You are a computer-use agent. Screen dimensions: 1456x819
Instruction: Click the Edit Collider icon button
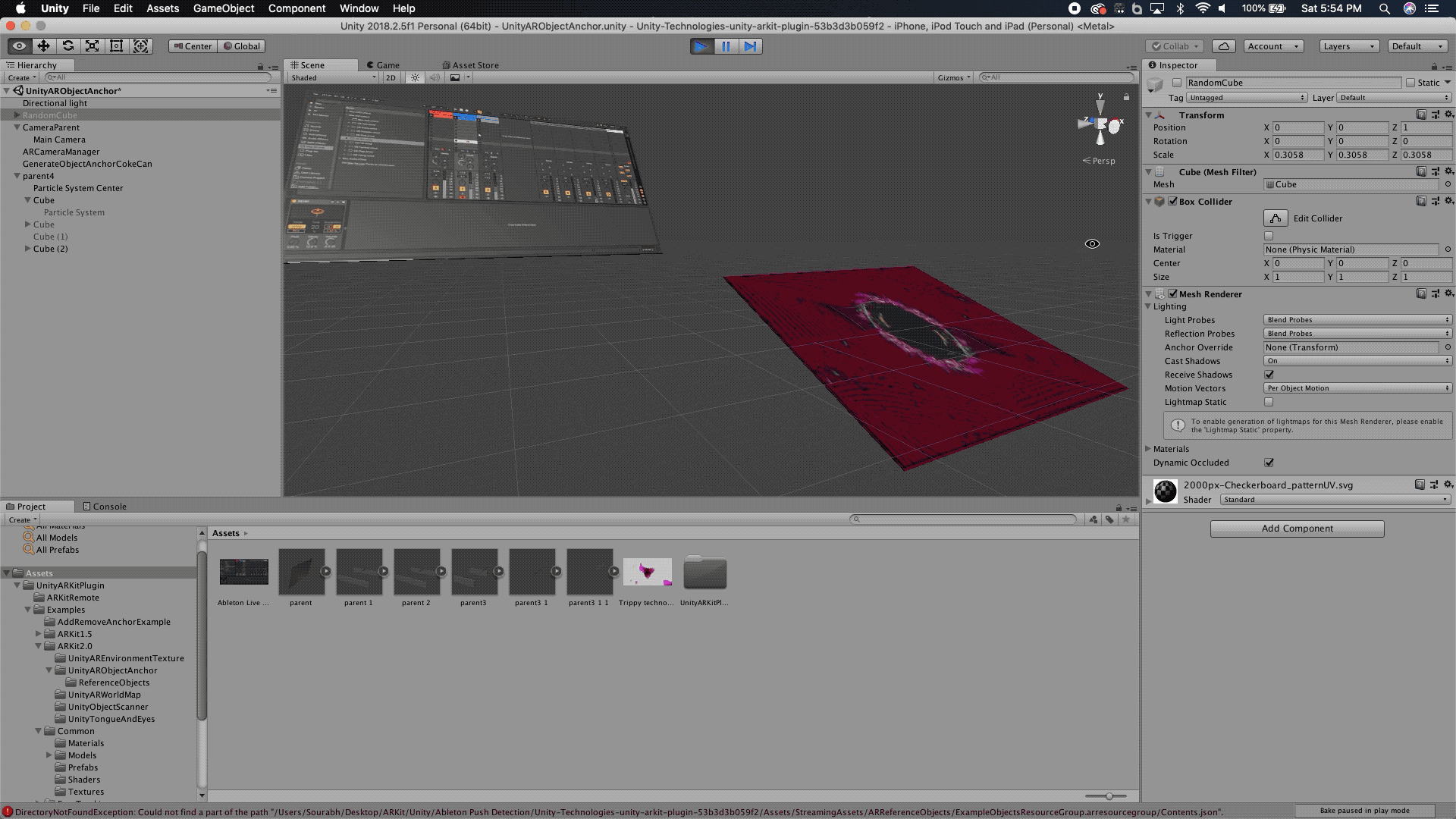tap(1276, 218)
